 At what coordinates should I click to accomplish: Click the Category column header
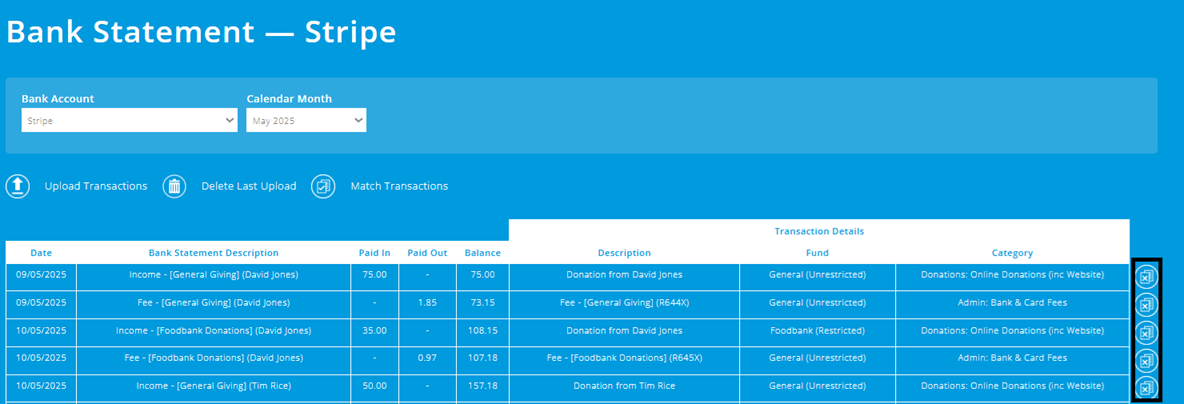click(x=1013, y=253)
